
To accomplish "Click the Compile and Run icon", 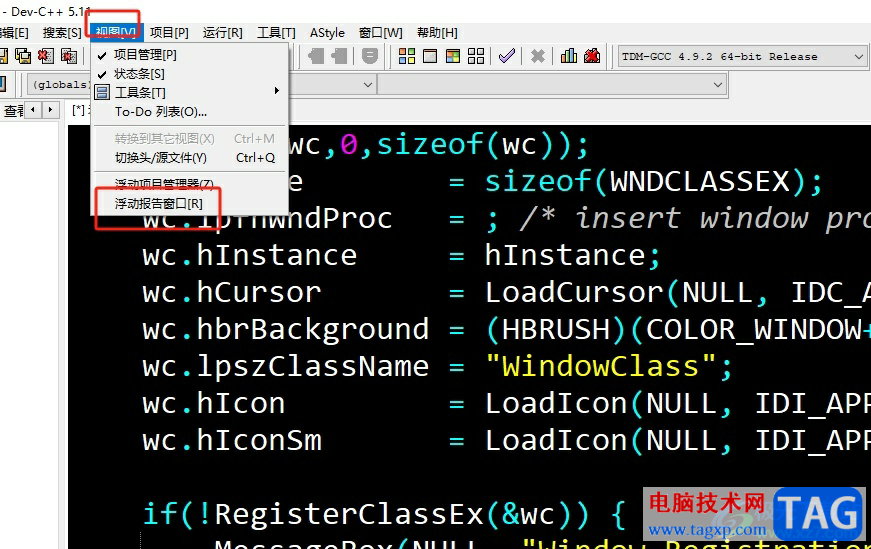I will coord(453,56).
